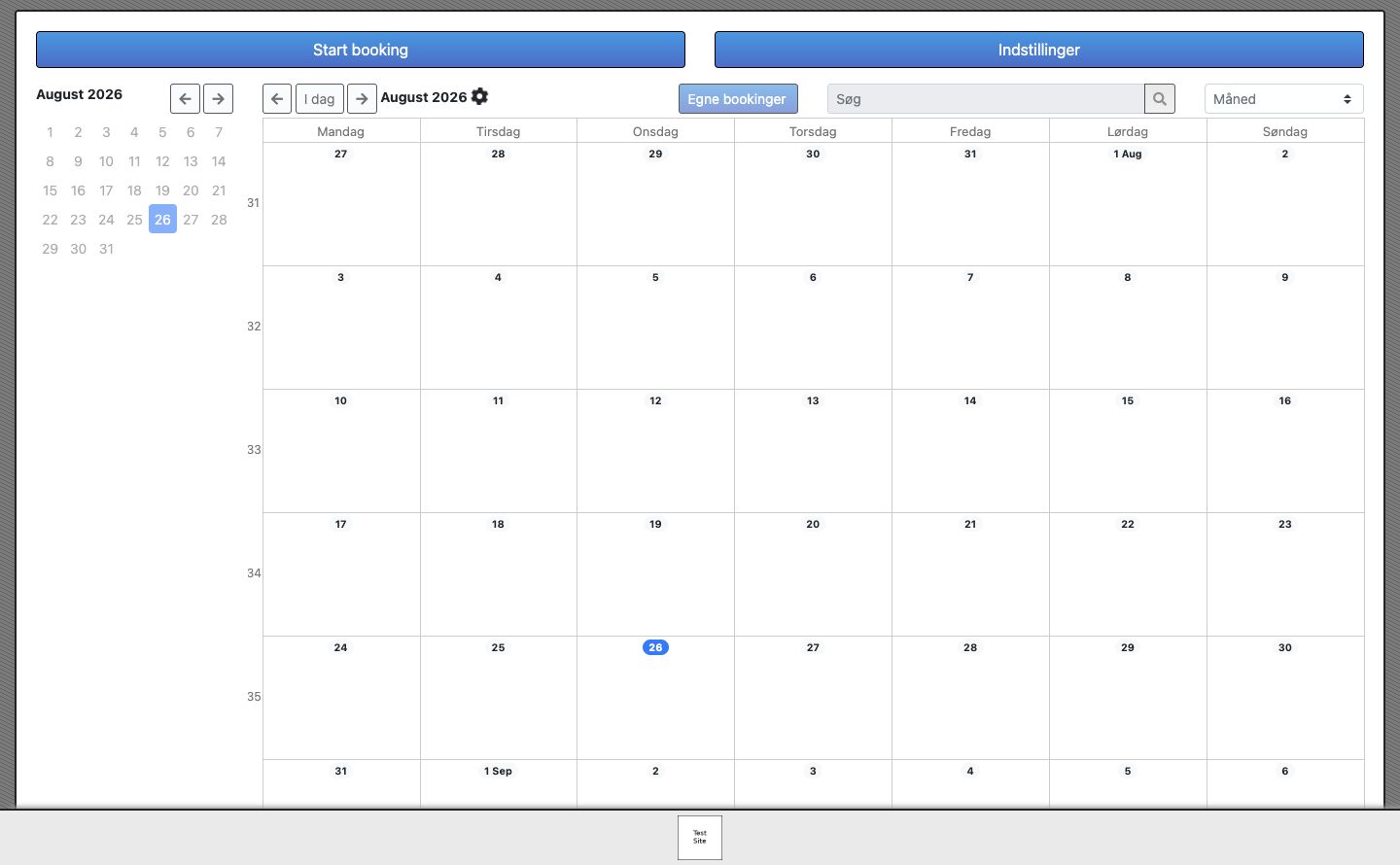Open Indstillinger
This screenshot has height=865, width=1400.
click(x=1039, y=50)
